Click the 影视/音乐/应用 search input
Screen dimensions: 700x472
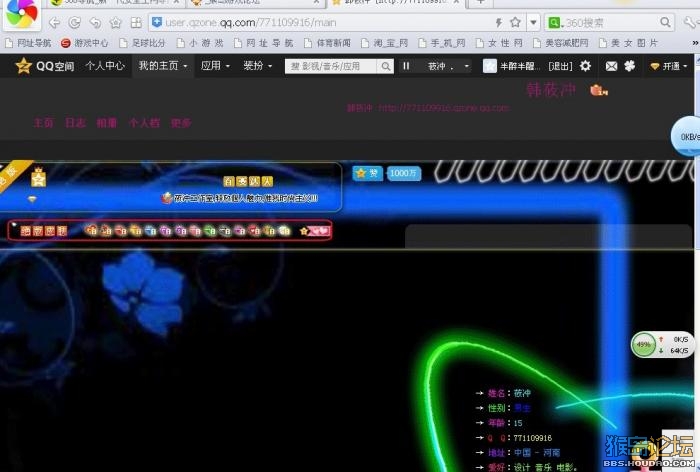pos(331,67)
